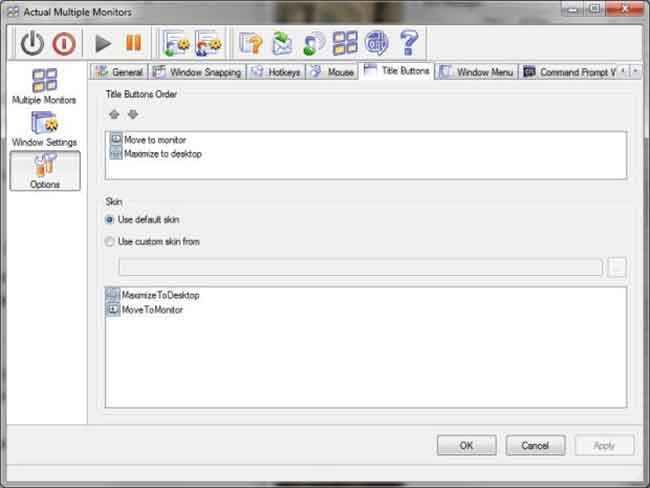Click the gray play arrow icon
The image size is (650, 488).
click(x=103, y=43)
